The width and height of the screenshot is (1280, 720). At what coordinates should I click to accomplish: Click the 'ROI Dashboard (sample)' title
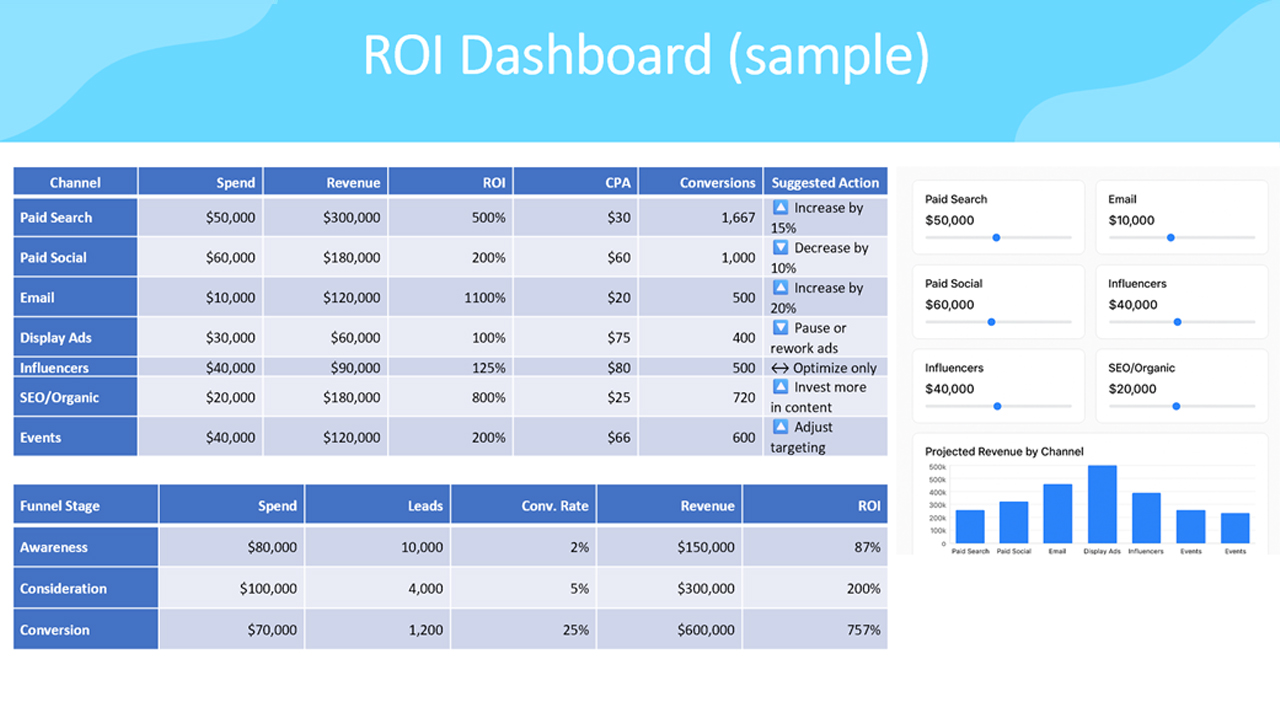[x=645, y=57]
